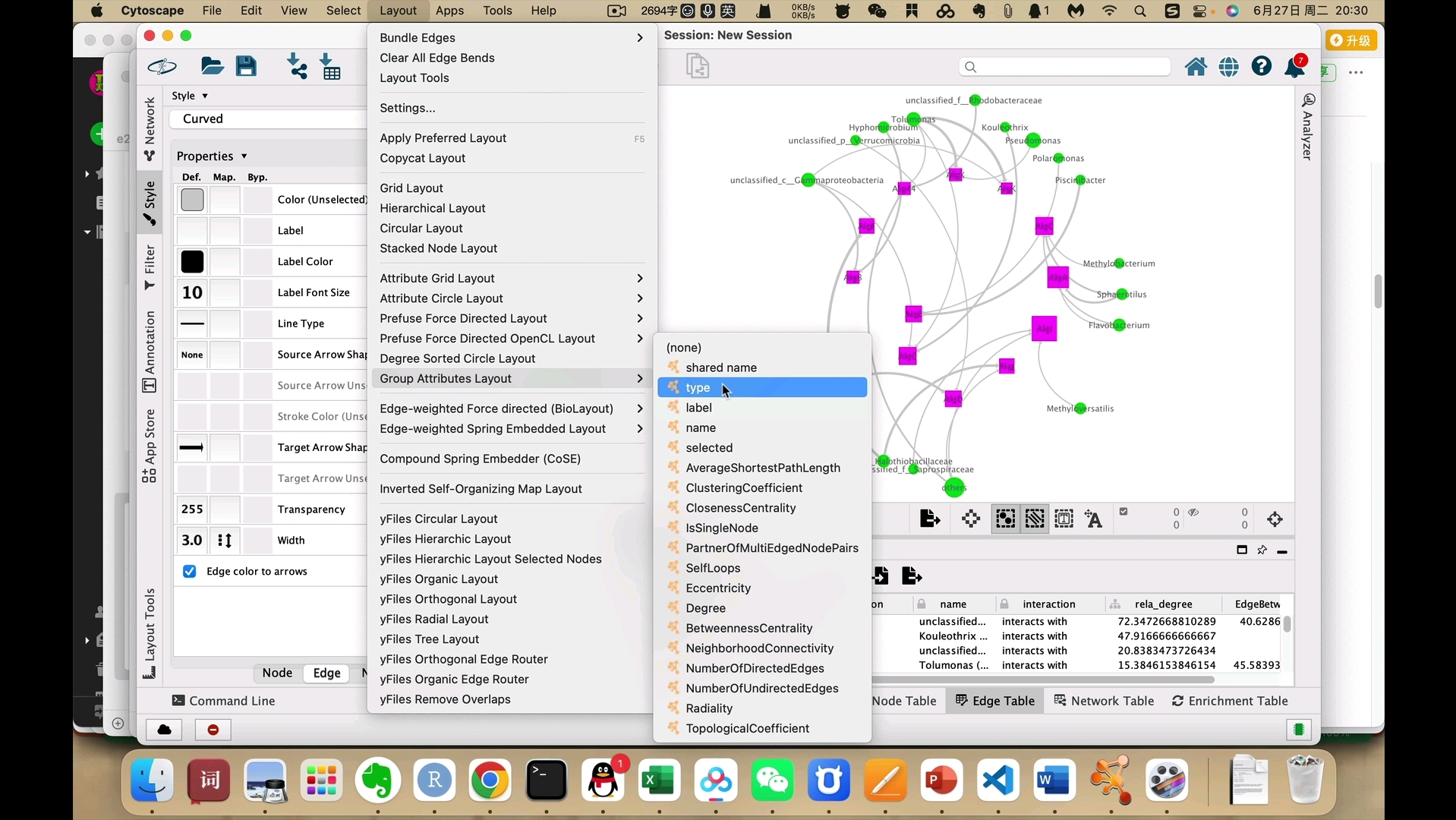Viewport: 1456px width, 820px height.
Task: Click the Import Network from File icon
Action: pos(297,67)
